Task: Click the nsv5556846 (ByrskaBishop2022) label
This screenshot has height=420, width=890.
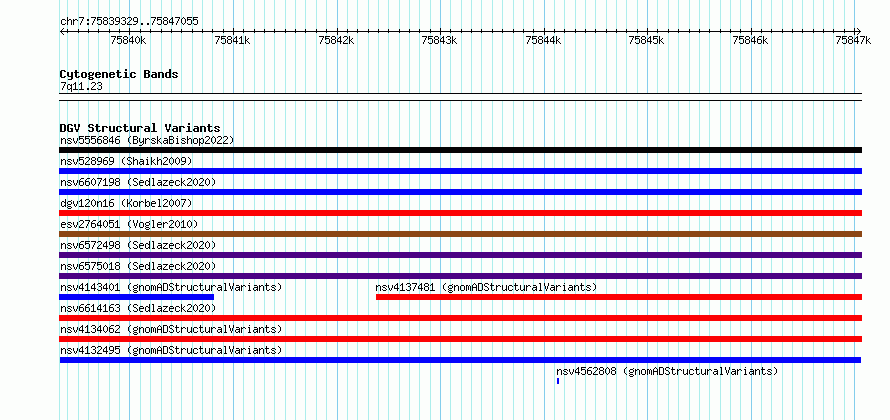Action: tap(147, 140)
